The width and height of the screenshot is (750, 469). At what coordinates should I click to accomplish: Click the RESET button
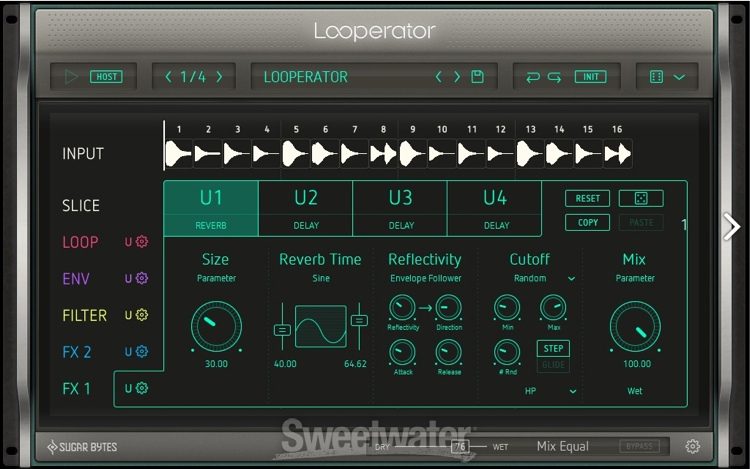pyautogui.click(x=587, y=198)
